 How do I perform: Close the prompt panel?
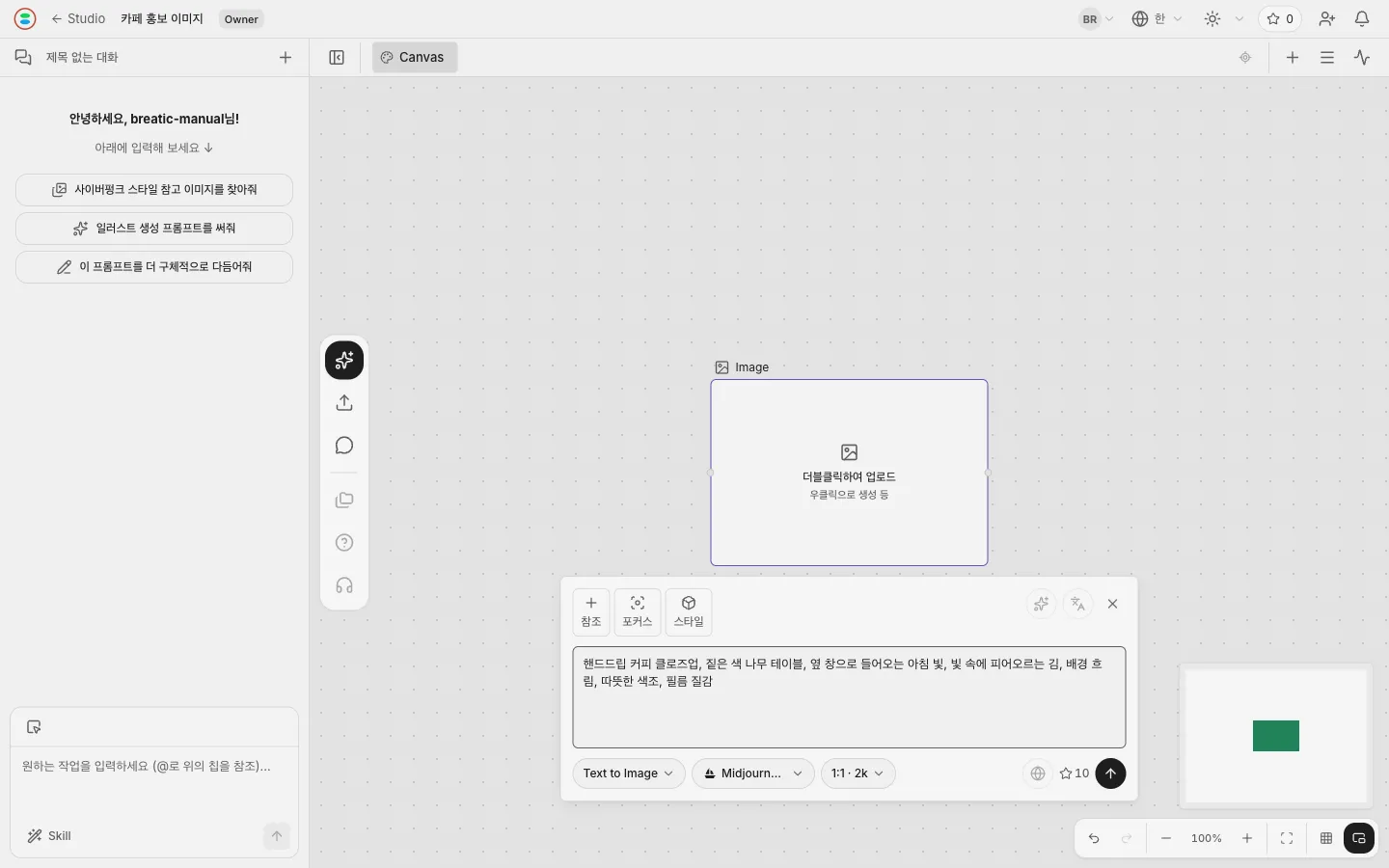pyautogui.click(x=1112, y=604)
